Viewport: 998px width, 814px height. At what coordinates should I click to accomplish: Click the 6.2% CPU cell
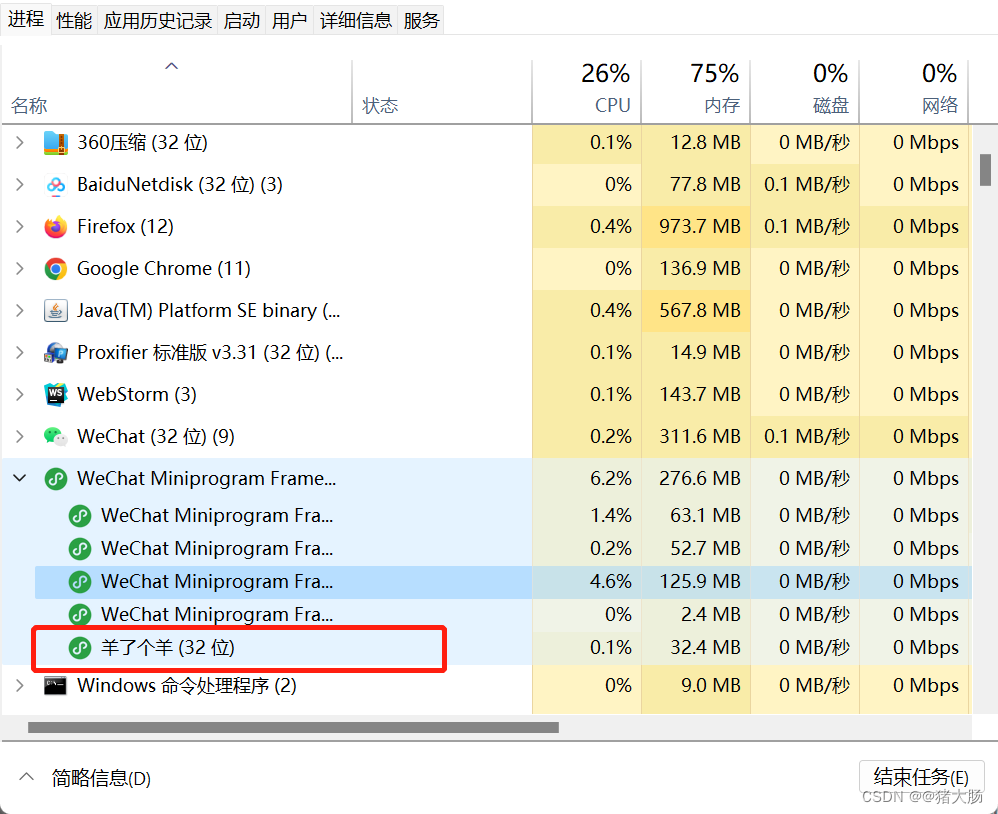pyautogui.click(x=587, y=479)
